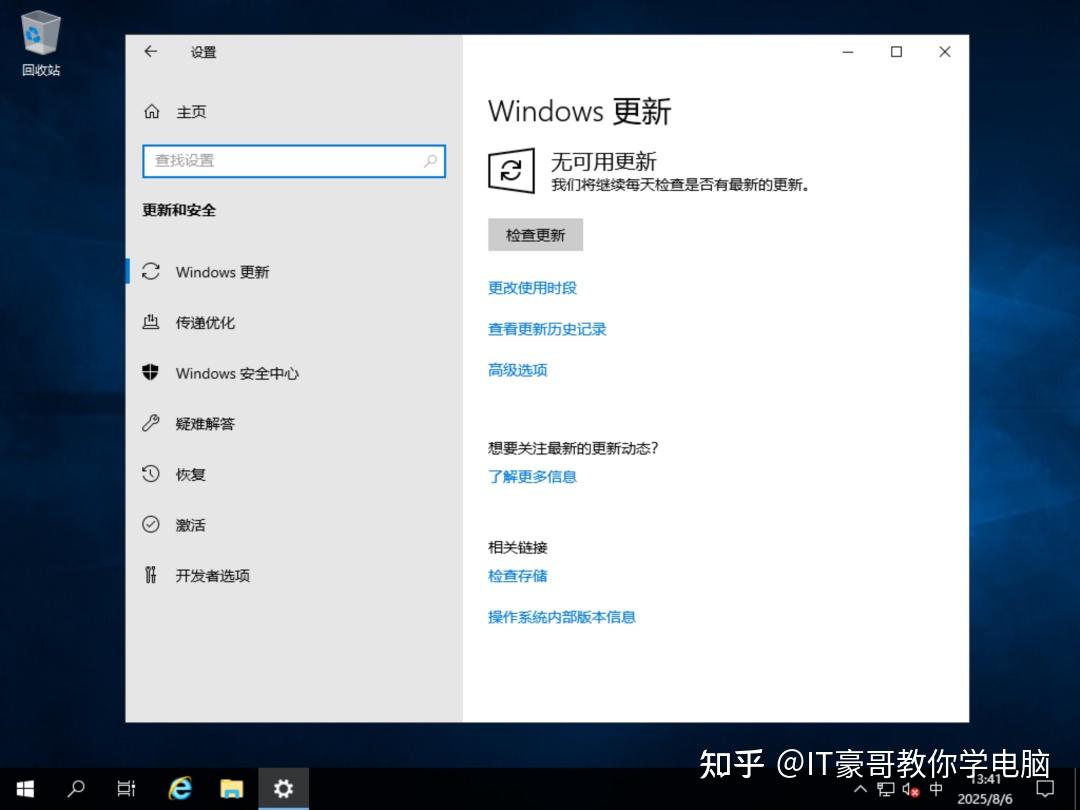Switch input method via 中 indicator
Image resolution: width=1080 pixels, height=810 pixels.
pos(935,789)
